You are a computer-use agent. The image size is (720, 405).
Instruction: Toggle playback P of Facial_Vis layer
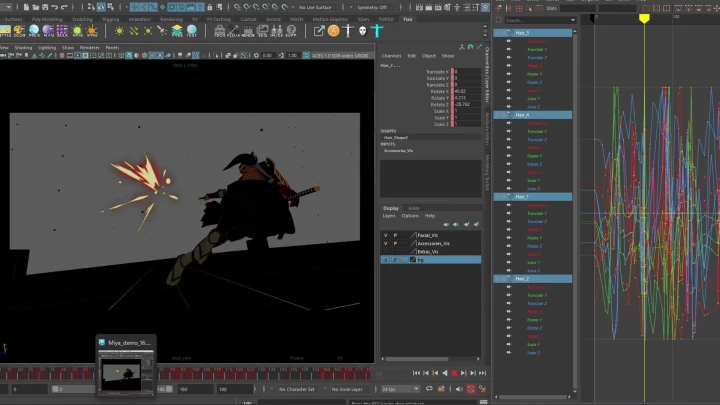(395, 235)
